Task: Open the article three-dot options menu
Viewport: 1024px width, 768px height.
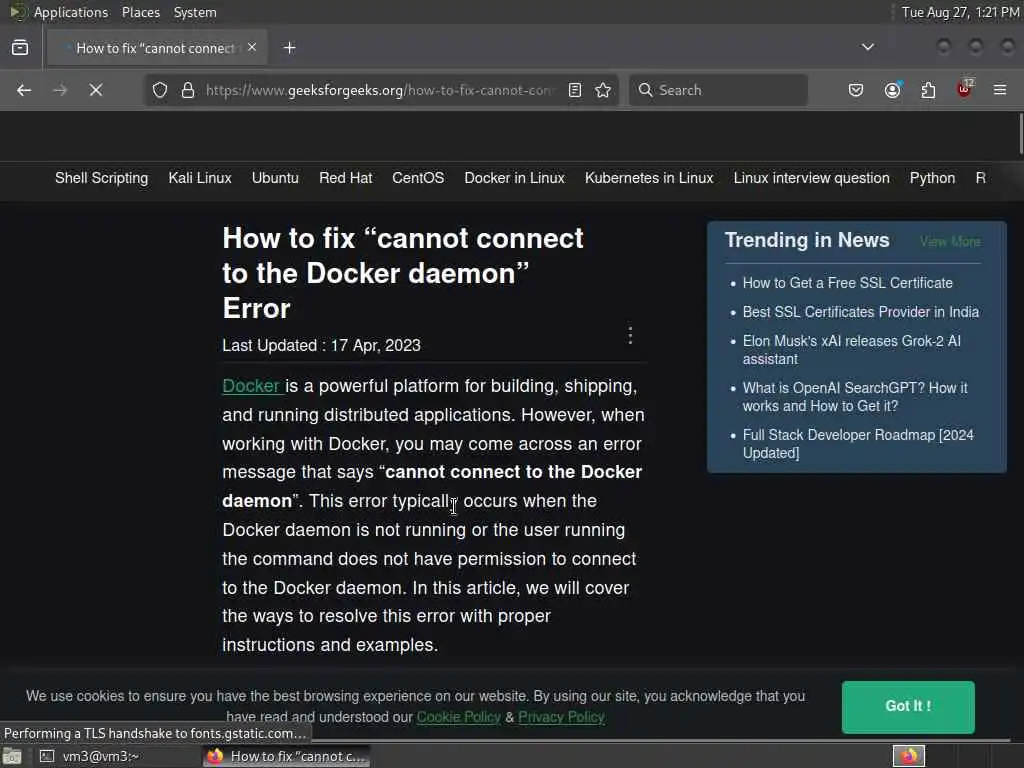Action: pyautogui.click(x=630, y=335)
